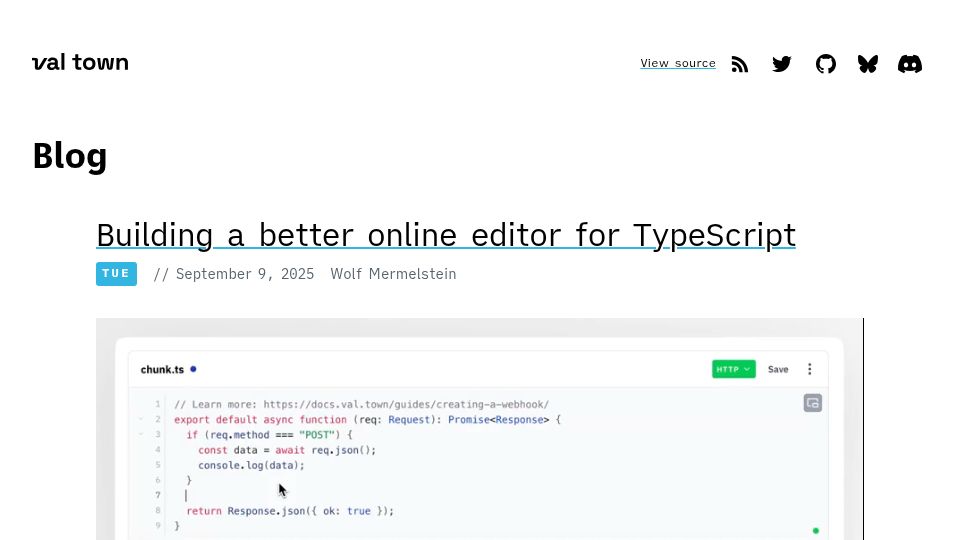
Task: Open the RSS feed icon
Action: tap(740, 64)
